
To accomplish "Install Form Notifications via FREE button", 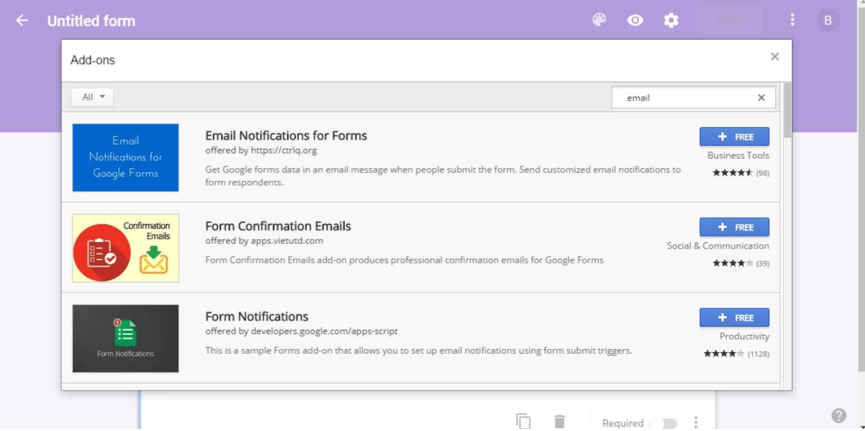I will click(734, 318).
